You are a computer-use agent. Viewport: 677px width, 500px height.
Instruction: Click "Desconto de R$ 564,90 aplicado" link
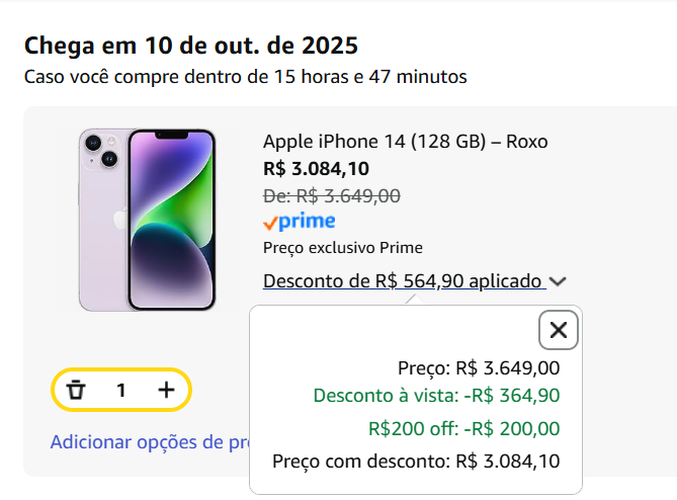point(403,282)
